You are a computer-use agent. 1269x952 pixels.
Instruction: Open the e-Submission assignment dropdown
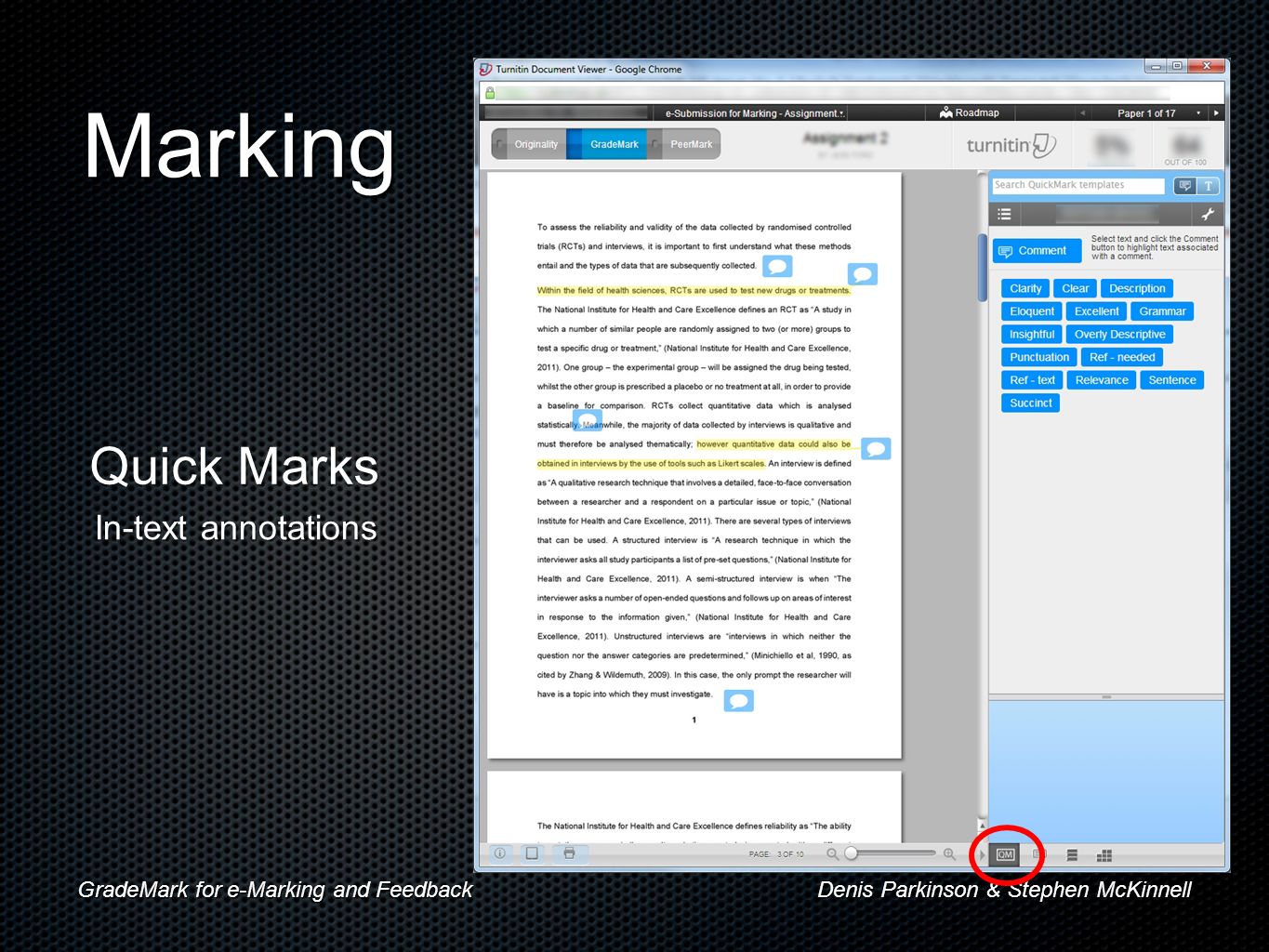click(x=755, y=113)
